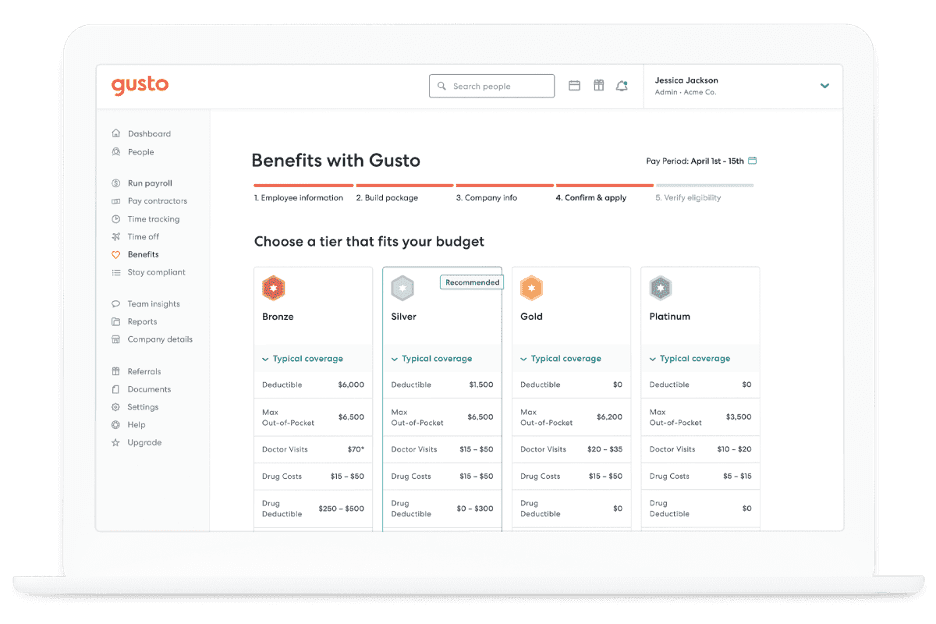936x624 pixels.
Task: Expand the Jessica Jackson account dropdown
Action: click(x=824, y=86)
